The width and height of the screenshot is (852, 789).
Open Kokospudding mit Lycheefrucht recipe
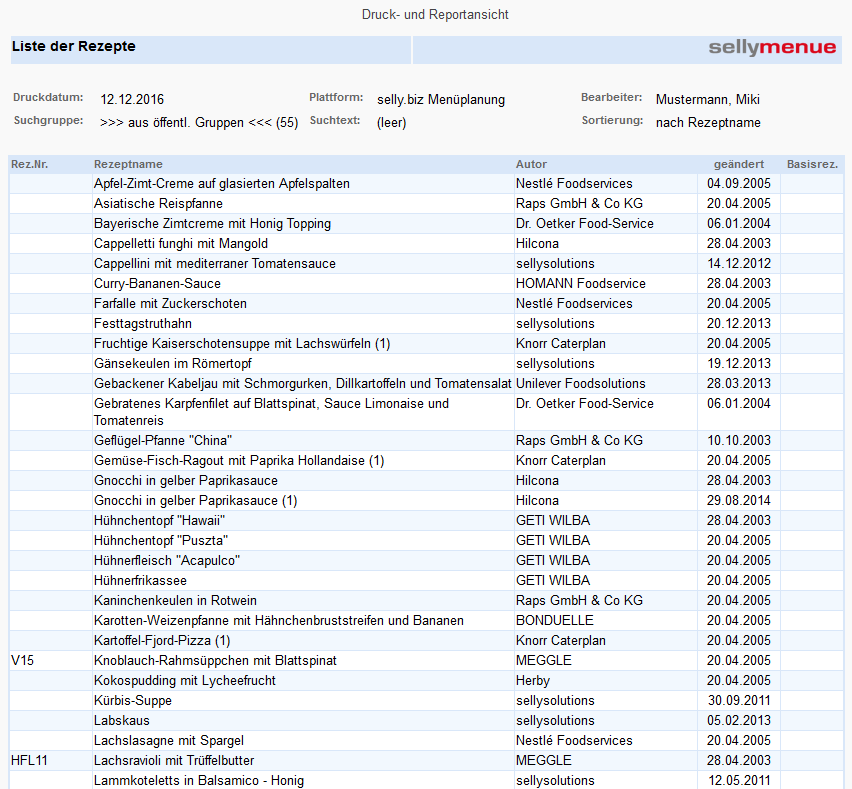pyautogui.click(x=185, y=681)
